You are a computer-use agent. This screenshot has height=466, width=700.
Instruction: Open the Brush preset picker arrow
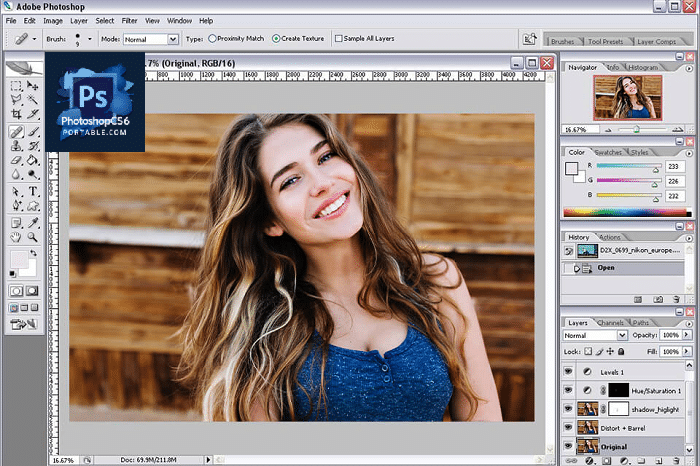(x=90, y=39)
